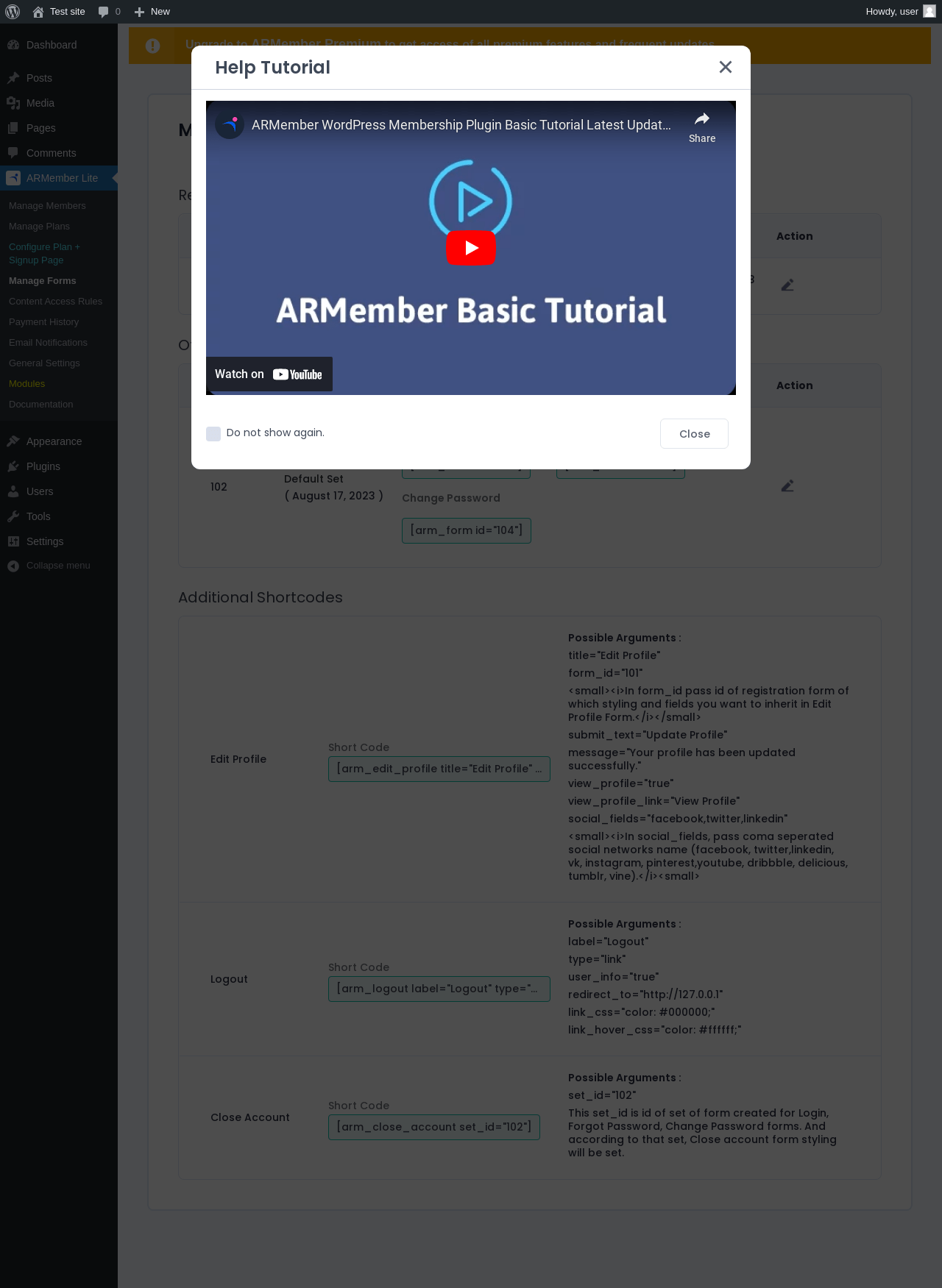Click the edit pencil for form set 102
Screen dimensions: 942x1288
[787, 485]
